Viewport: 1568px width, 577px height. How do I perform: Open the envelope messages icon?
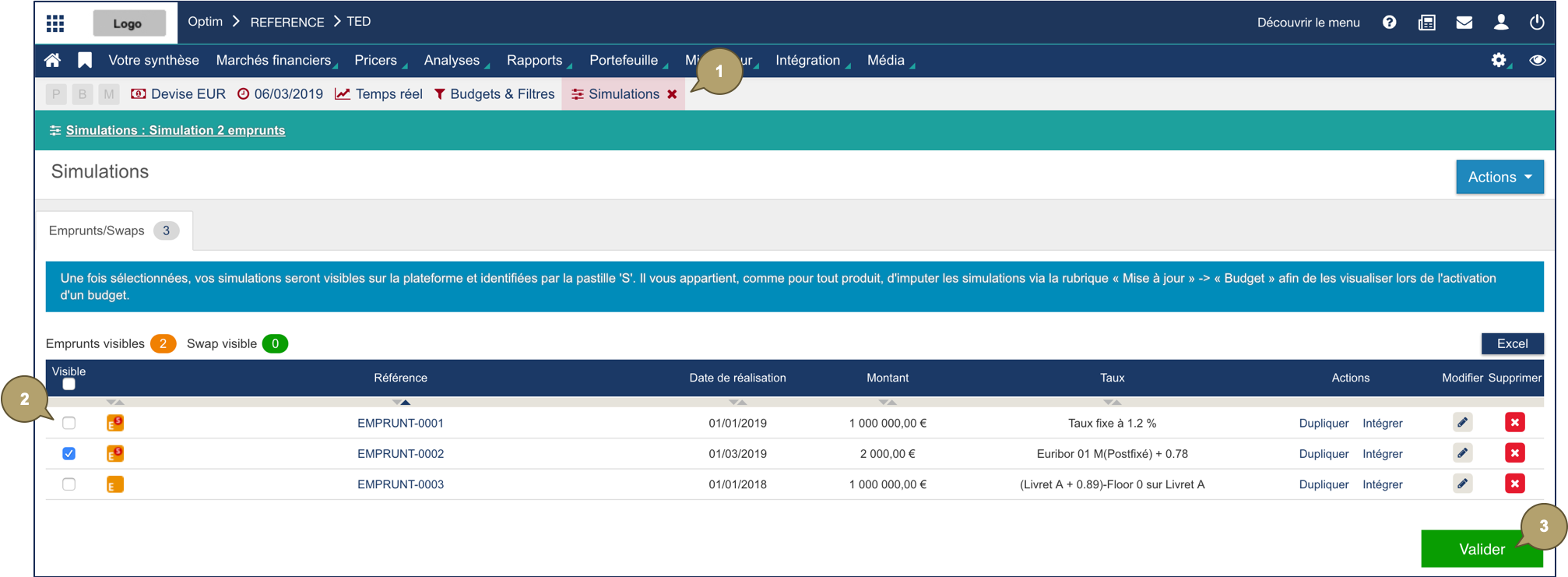click(1464, 23)
